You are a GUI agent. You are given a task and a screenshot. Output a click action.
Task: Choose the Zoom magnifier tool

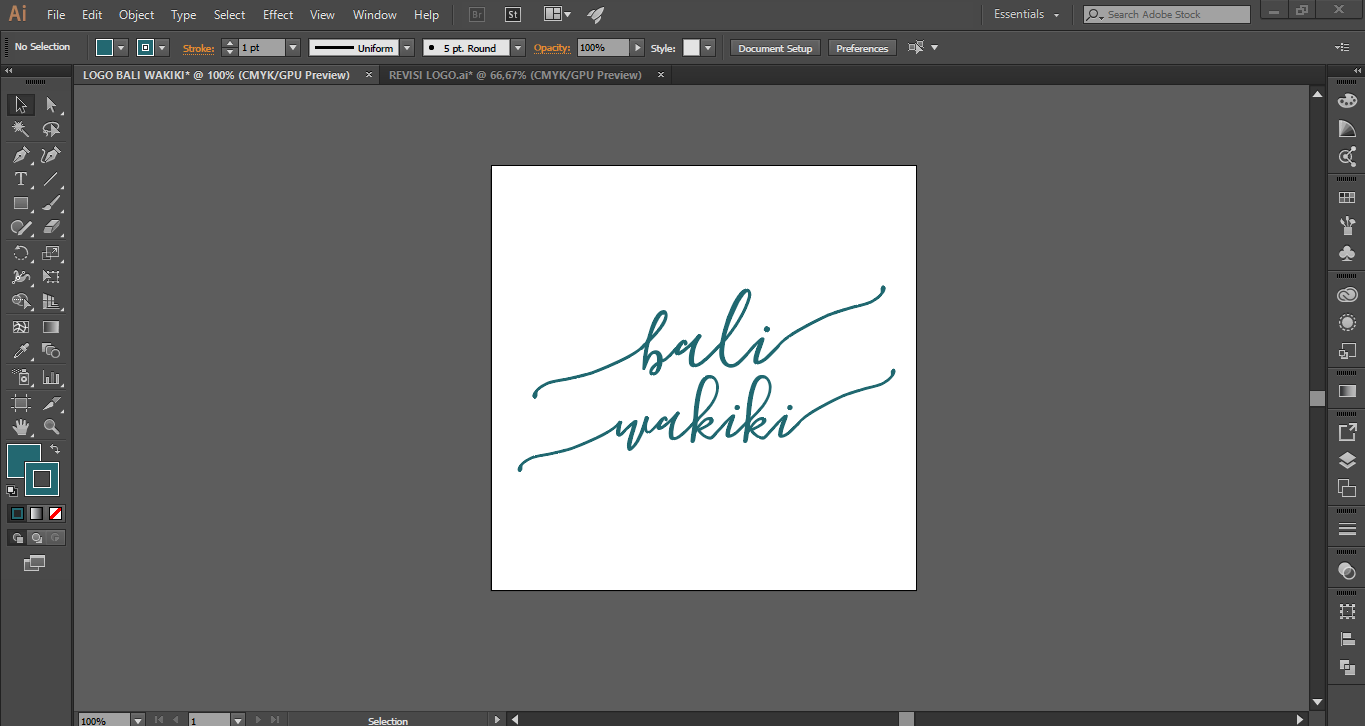point(52,427)
